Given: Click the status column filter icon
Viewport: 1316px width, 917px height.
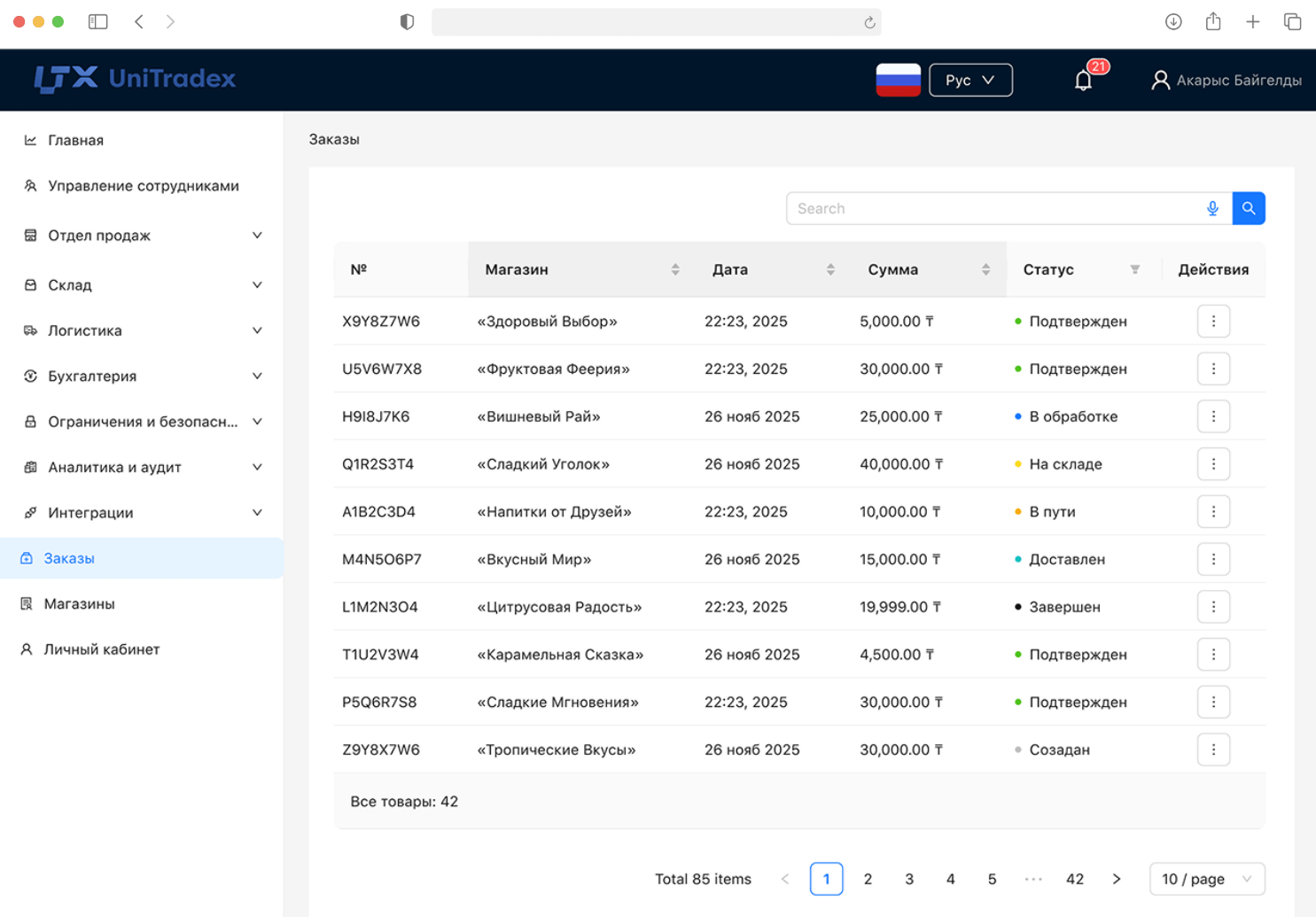Looking at the screenshot, I should coord(1134,269).
